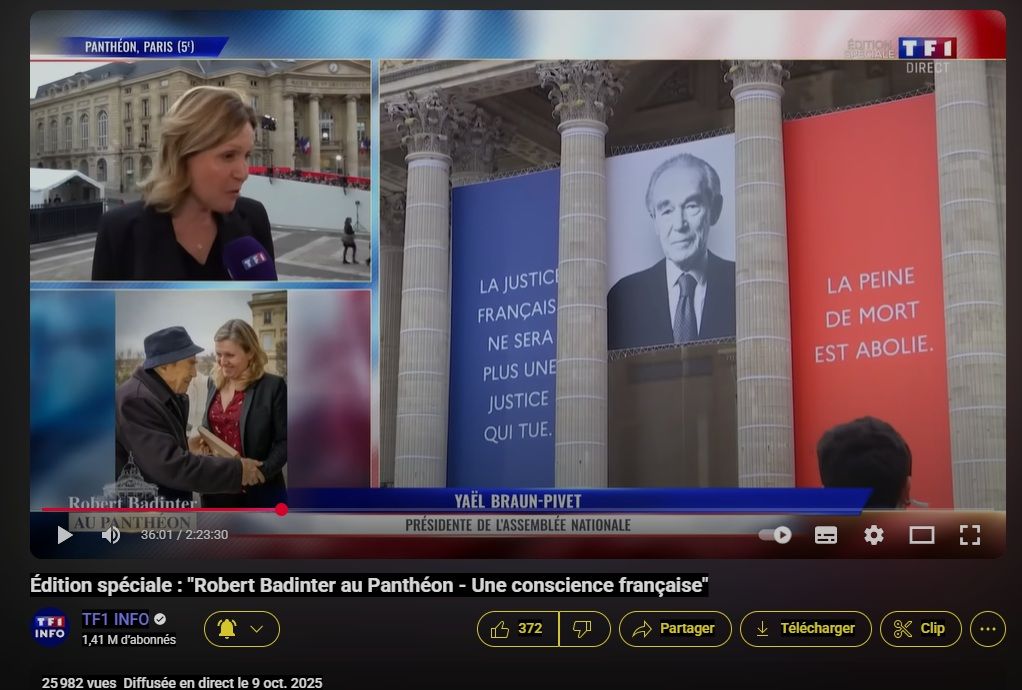1022x690 pixels.
Task: Open the TF1 INFO channel avatar
Action: 50,628
